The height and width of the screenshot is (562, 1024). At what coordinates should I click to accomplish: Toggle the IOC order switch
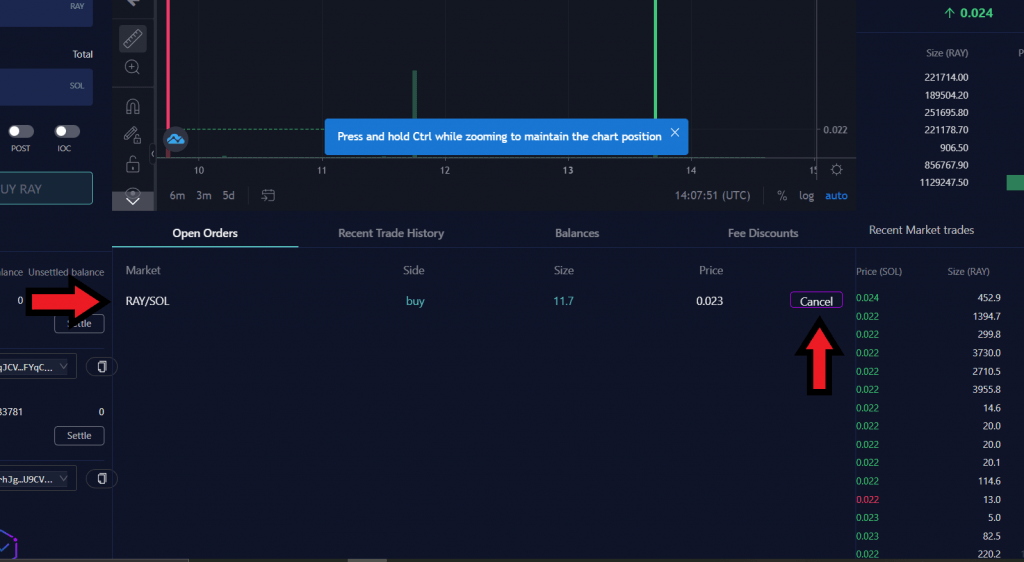[67, 131]
